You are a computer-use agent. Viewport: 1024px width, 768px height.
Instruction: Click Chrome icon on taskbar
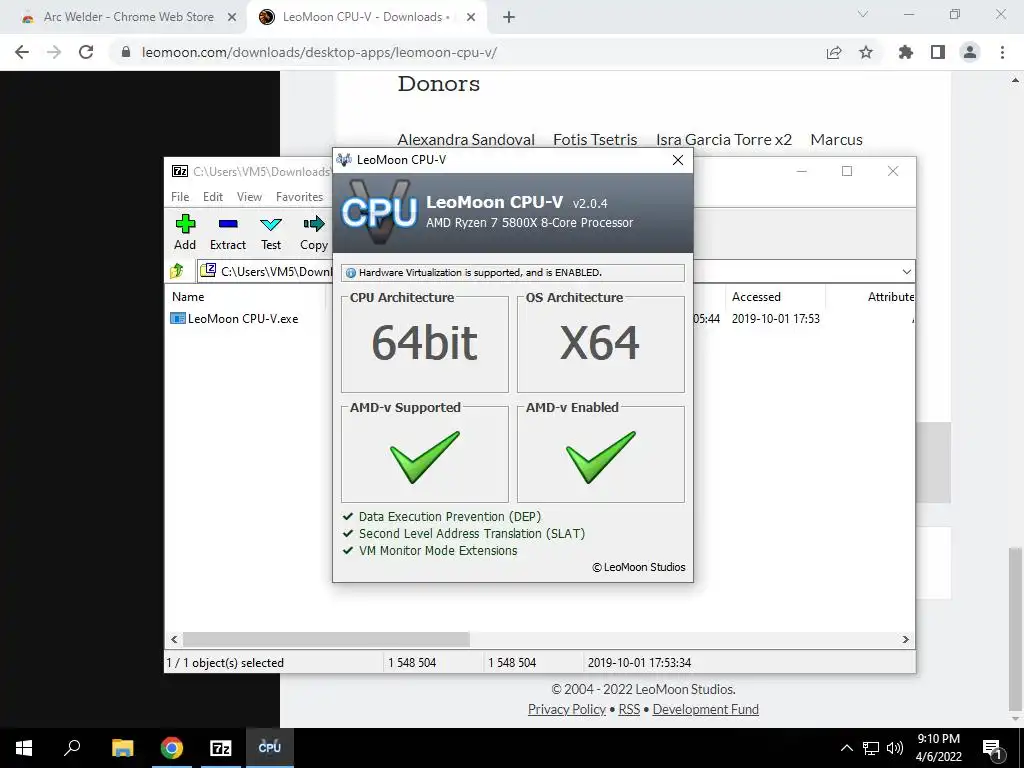point(172,748)
